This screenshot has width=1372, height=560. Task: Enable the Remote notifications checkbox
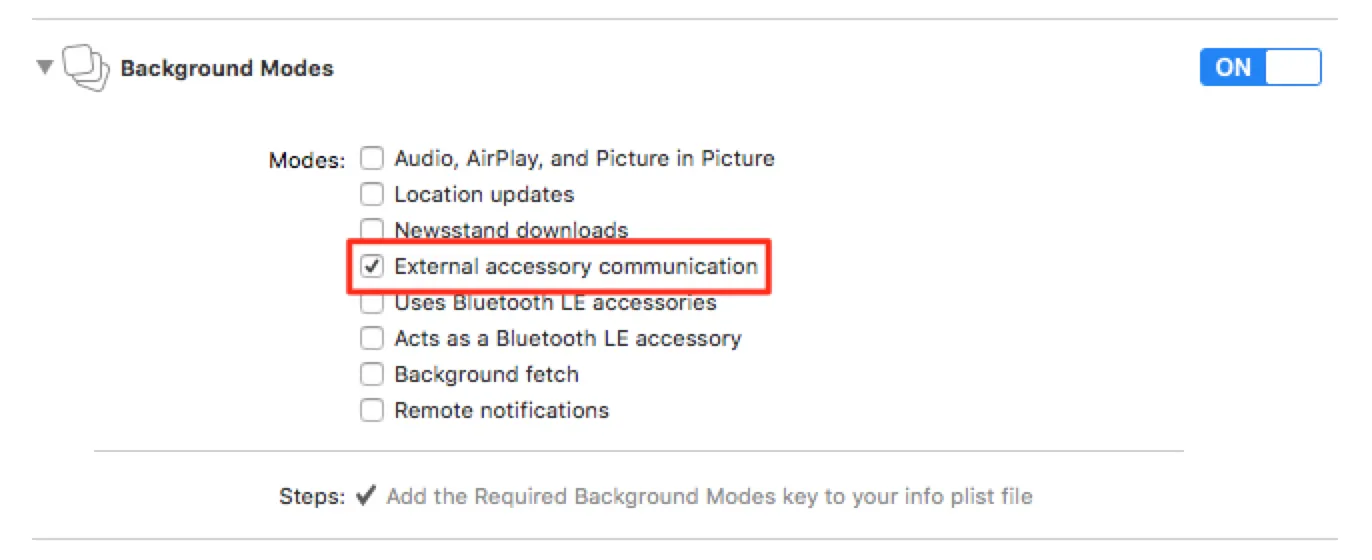(x=372, y=410)
